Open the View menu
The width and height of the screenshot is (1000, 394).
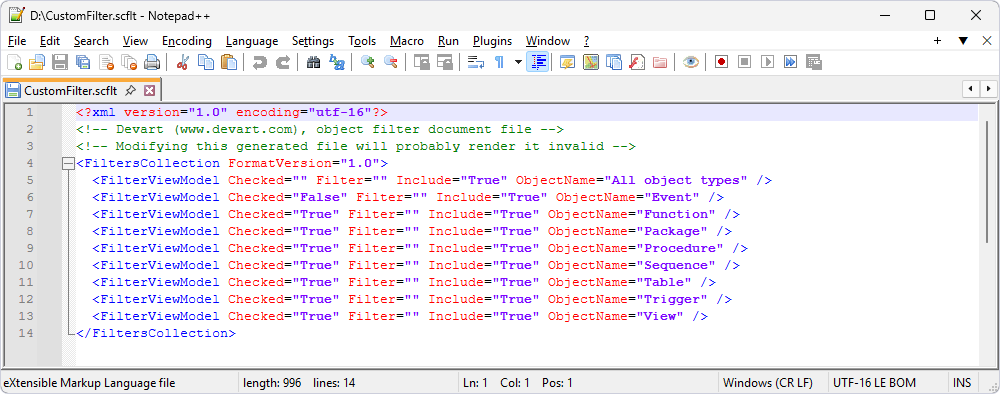tap(135, 41)
